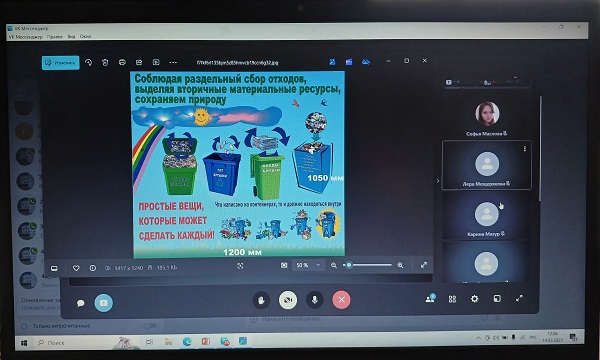600x360 pixels.
Task: Toggle the camera on in the call
Action: coord(288,300)
